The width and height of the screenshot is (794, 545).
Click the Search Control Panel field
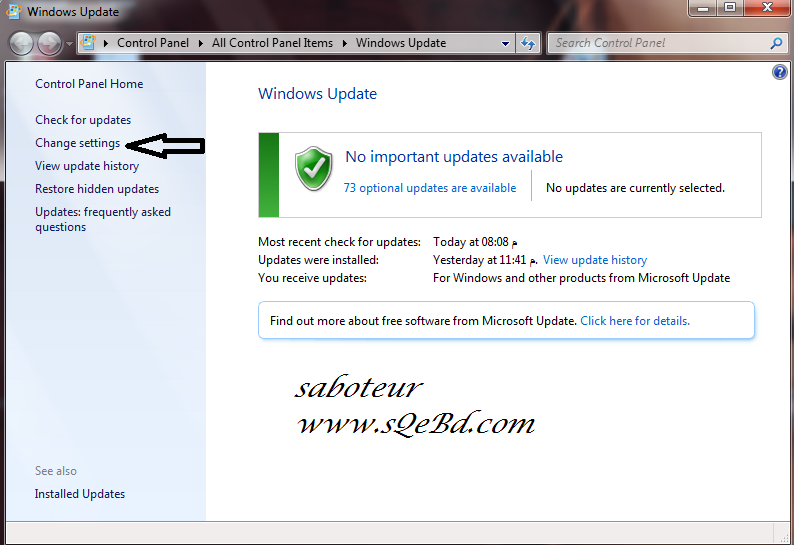point(657,43)
